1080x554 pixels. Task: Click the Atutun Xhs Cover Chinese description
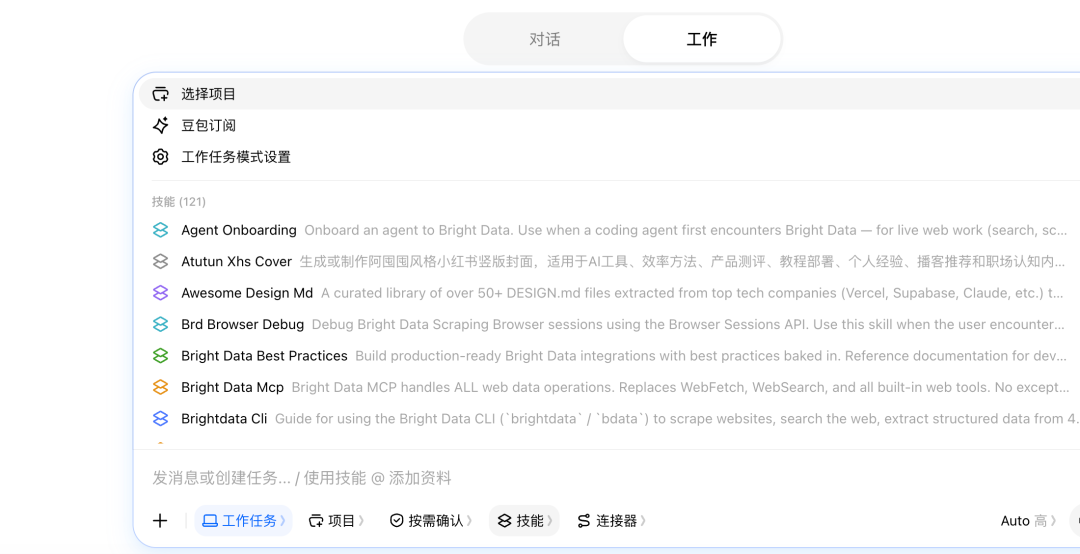coord(685,262)
